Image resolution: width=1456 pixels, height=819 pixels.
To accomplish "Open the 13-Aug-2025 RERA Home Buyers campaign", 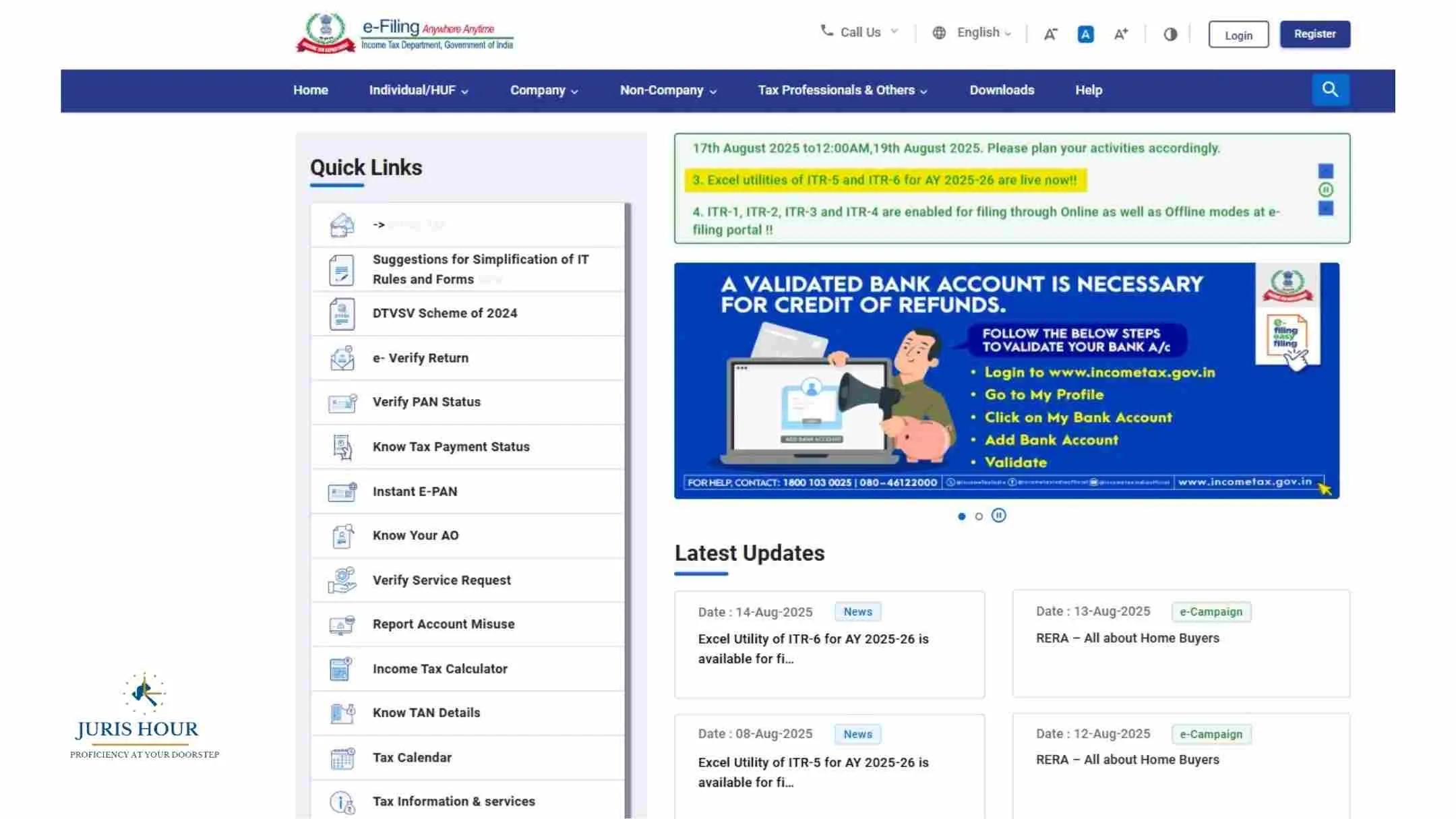I will click(x=1181, y=643).
